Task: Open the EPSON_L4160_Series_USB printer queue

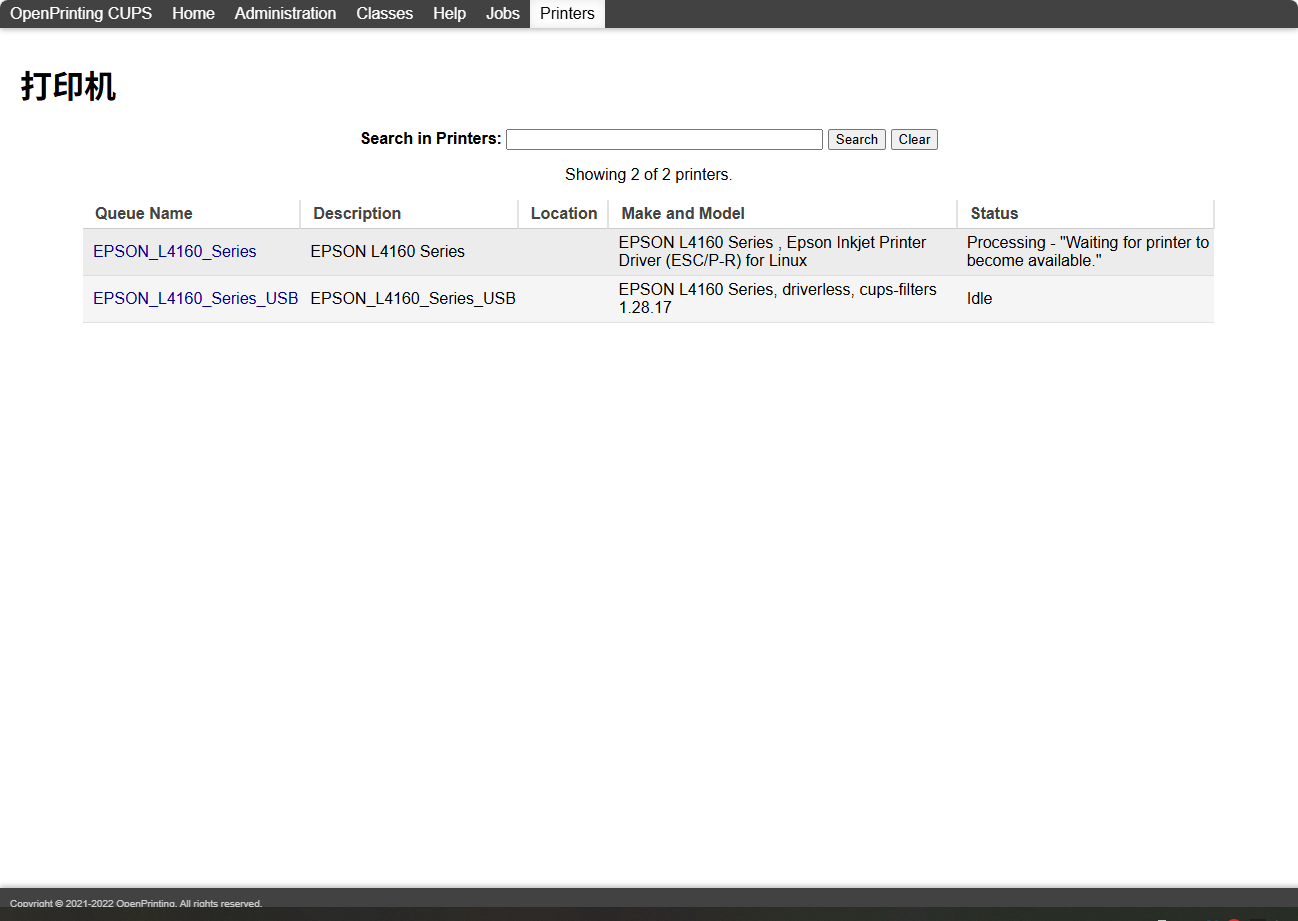Action: [194, 298]
